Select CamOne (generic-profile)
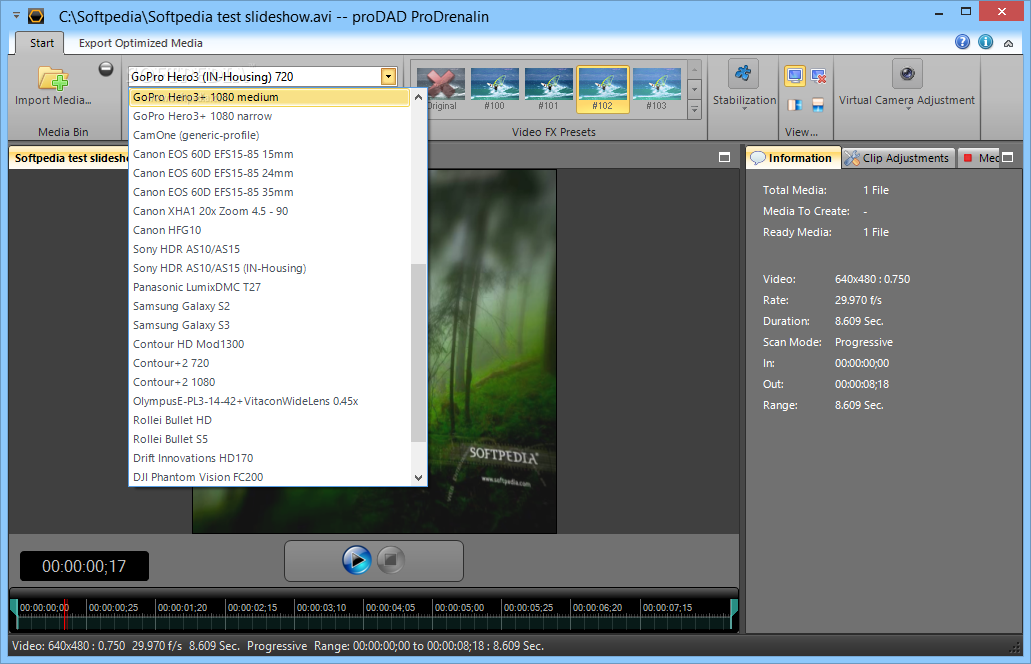Screen dimensions: 1031x664 point(269,135)
